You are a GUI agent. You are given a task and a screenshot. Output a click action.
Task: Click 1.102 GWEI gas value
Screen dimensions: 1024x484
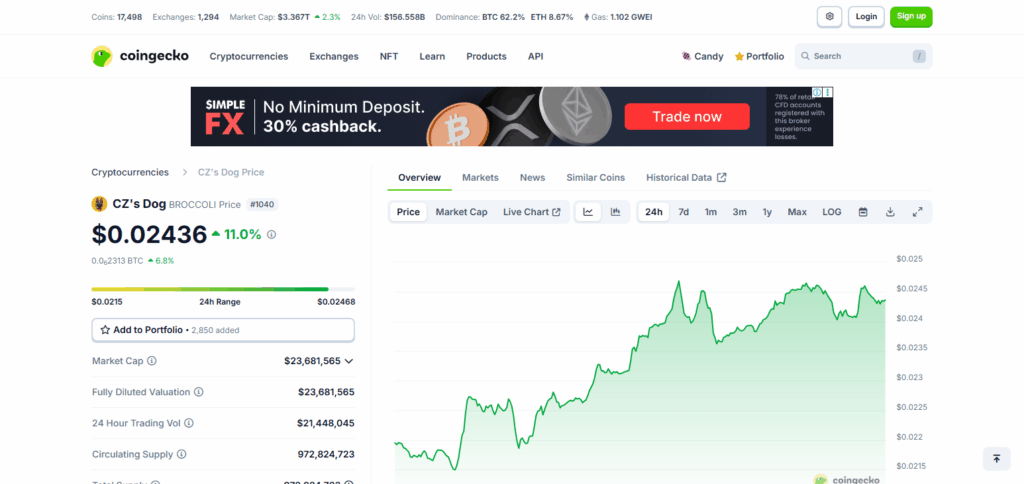[x=631, y=17]
